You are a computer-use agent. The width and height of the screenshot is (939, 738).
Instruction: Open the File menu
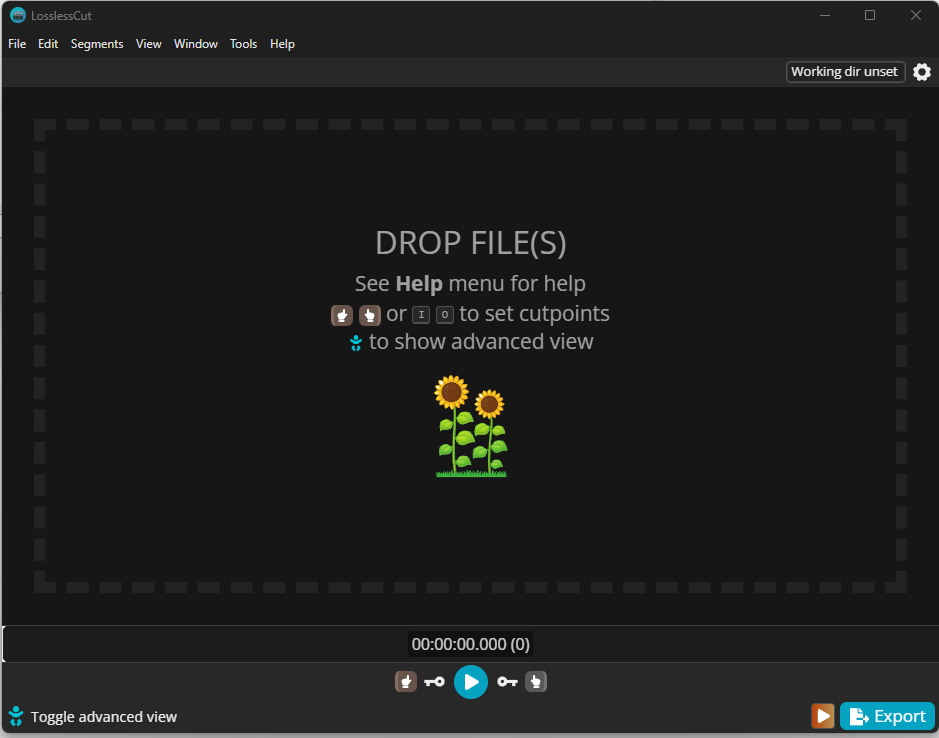(x=17, y=44)
